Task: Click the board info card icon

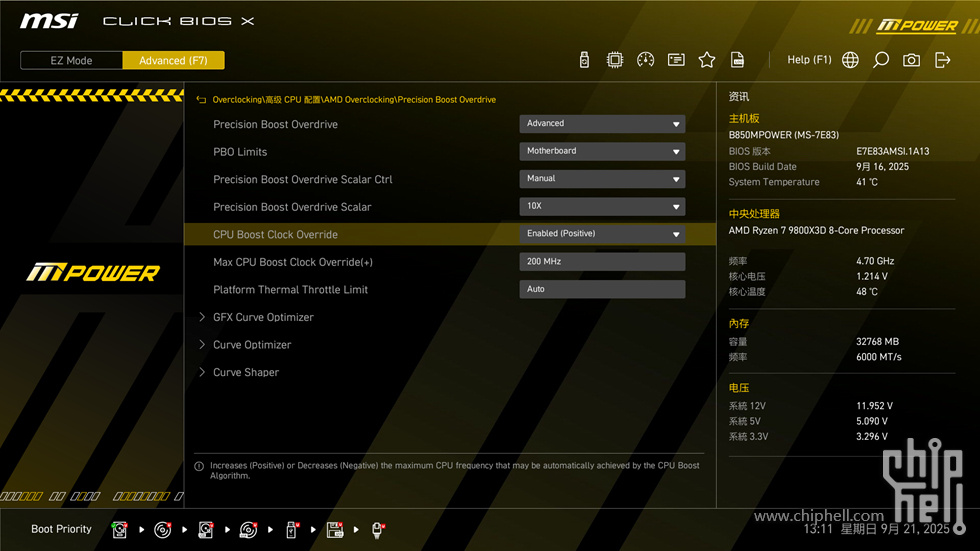Action: [x=676, y=60]
